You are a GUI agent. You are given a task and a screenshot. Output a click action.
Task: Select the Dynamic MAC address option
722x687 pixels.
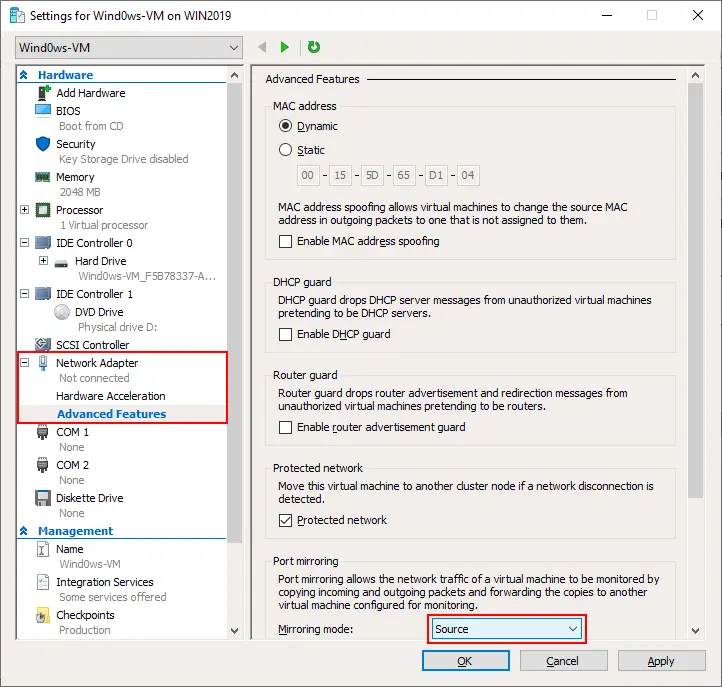click(x=285, y=126)
